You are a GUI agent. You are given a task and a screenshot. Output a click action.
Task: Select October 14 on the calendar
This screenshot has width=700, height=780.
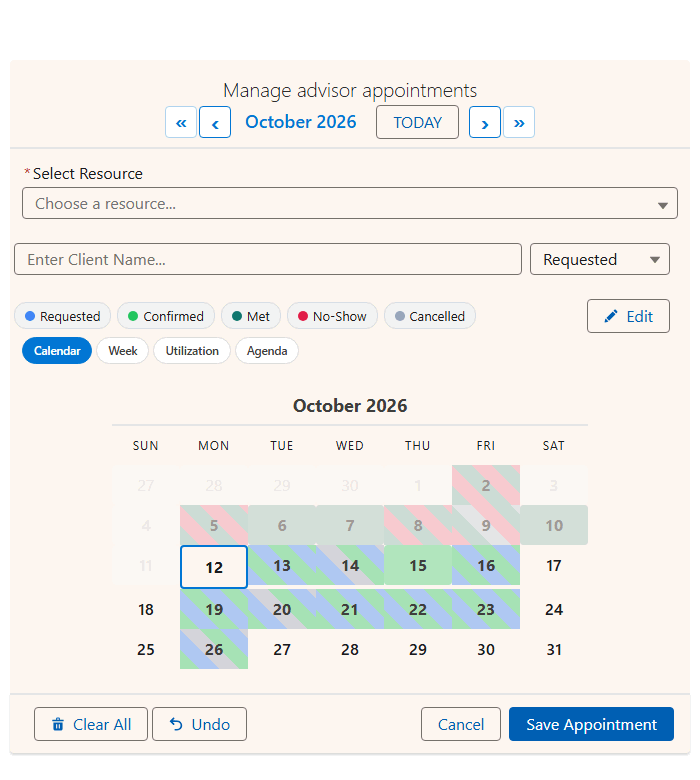tap(350, 566)
